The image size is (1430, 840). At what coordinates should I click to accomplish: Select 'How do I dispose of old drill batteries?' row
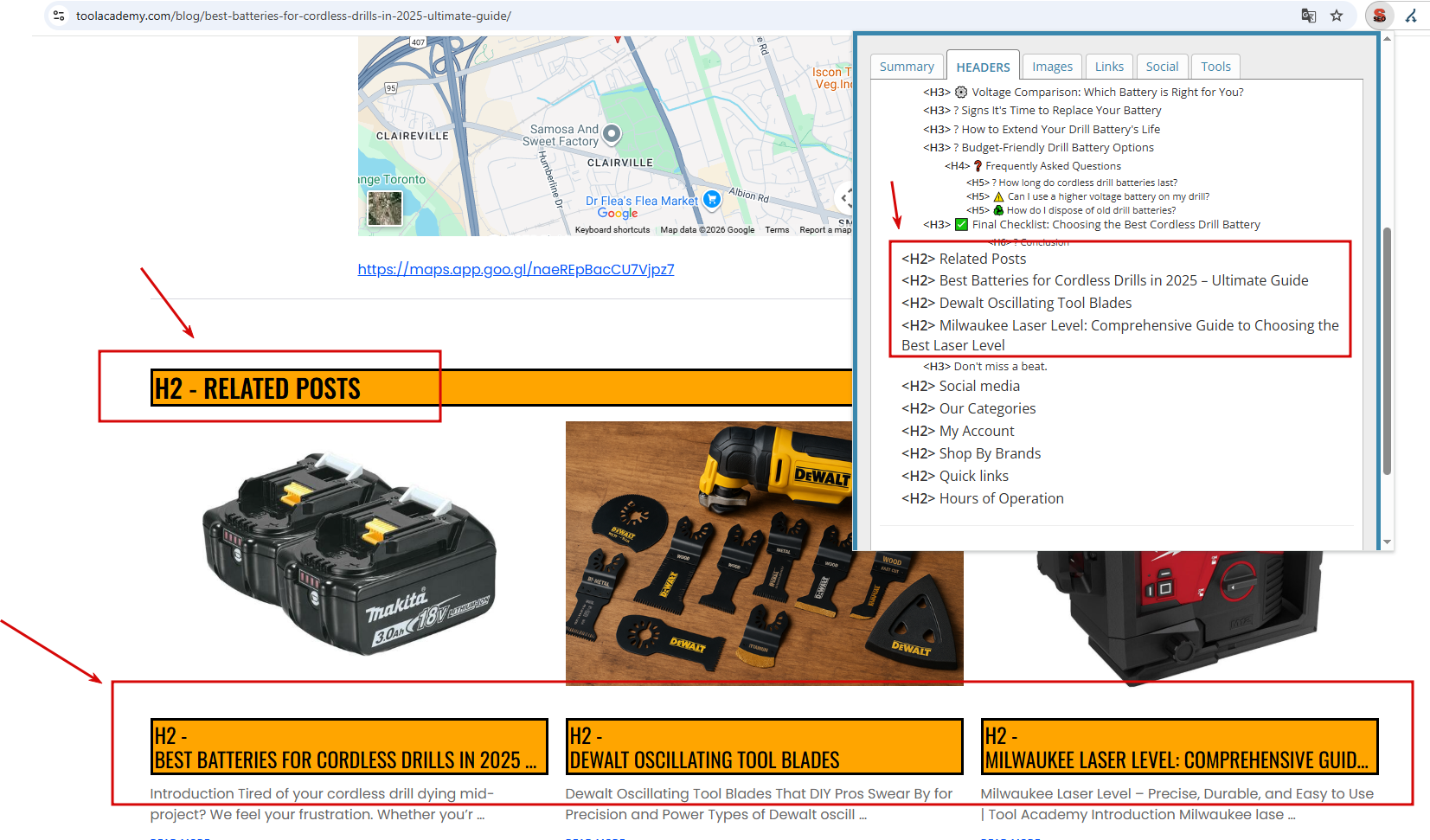click(x=1071, y=210)
